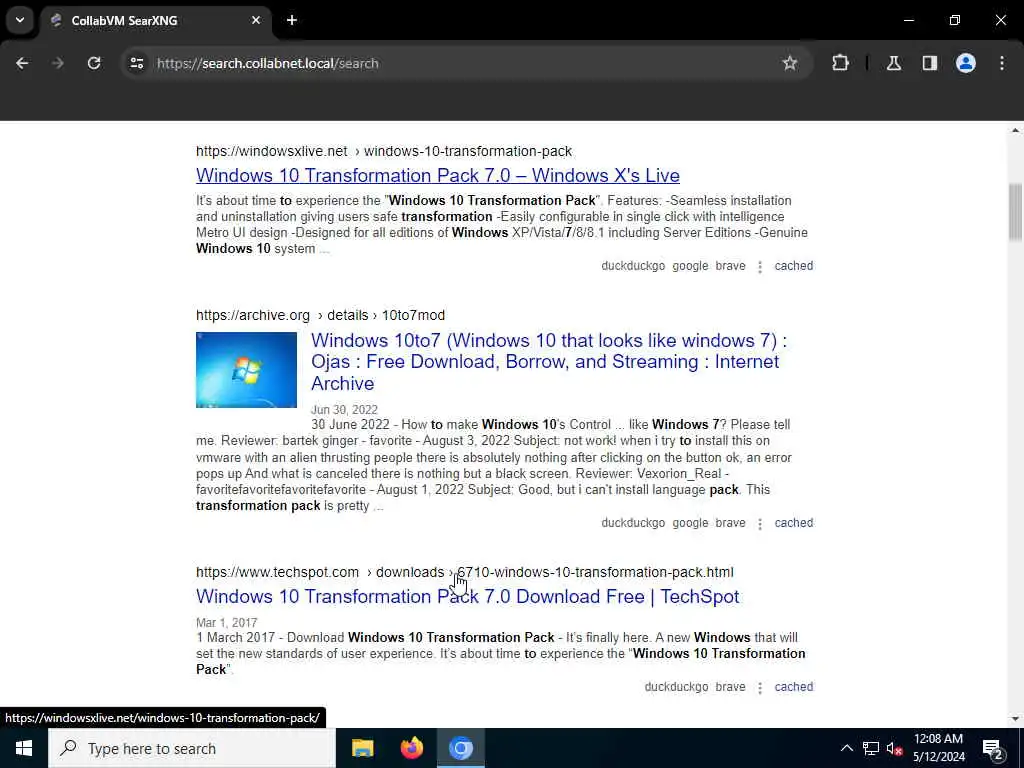Click the taskbar 'Type here to search' box
Image resolution: width=1024 pixels, height=768 pixels.
(192, 748)
